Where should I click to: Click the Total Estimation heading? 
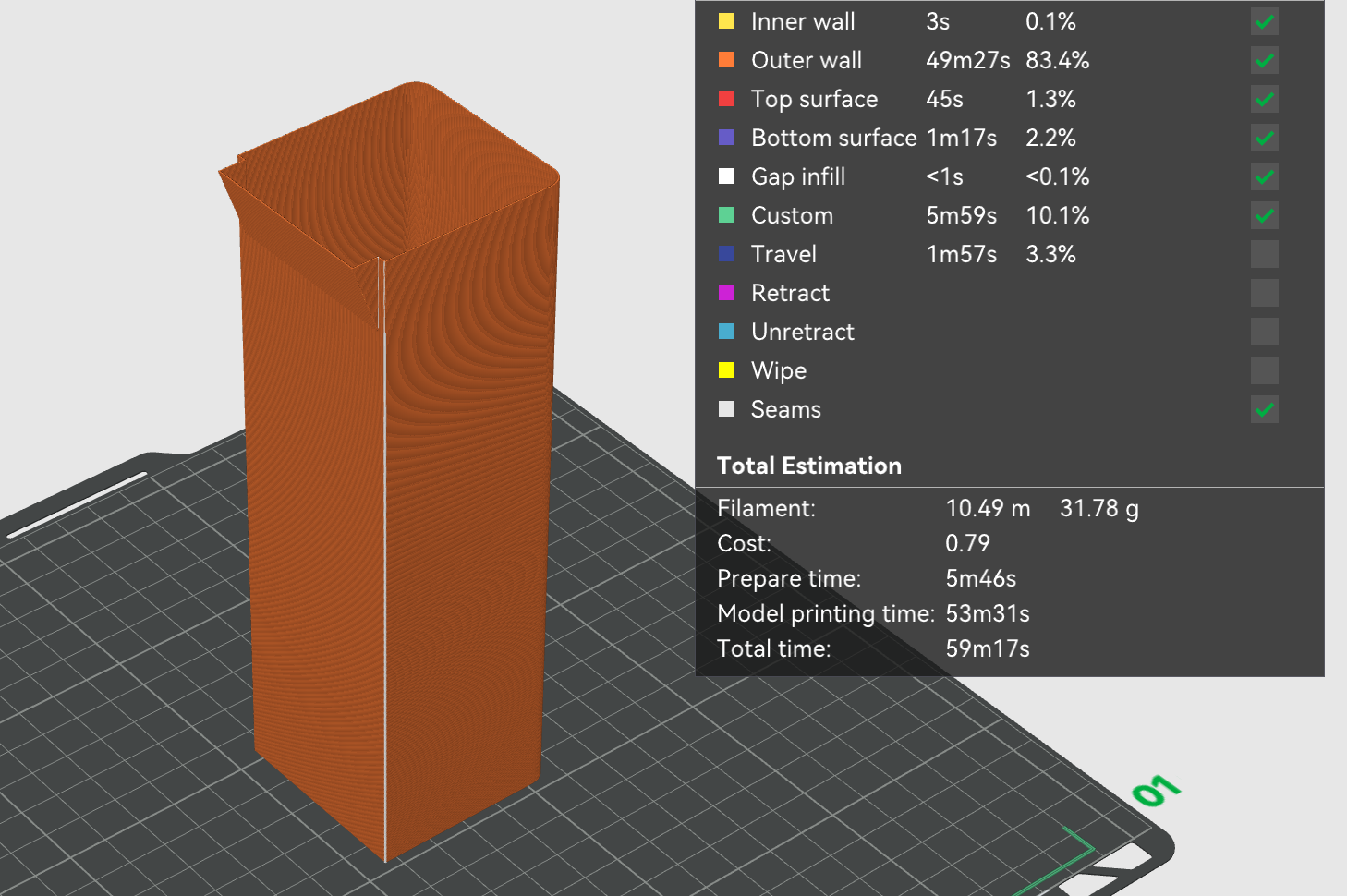(809, 466)
